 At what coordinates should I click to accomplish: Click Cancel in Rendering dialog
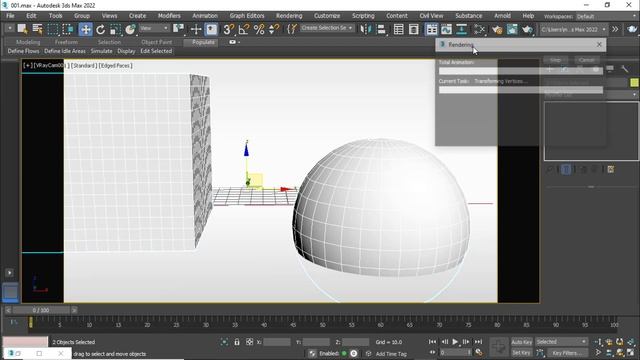587,60
